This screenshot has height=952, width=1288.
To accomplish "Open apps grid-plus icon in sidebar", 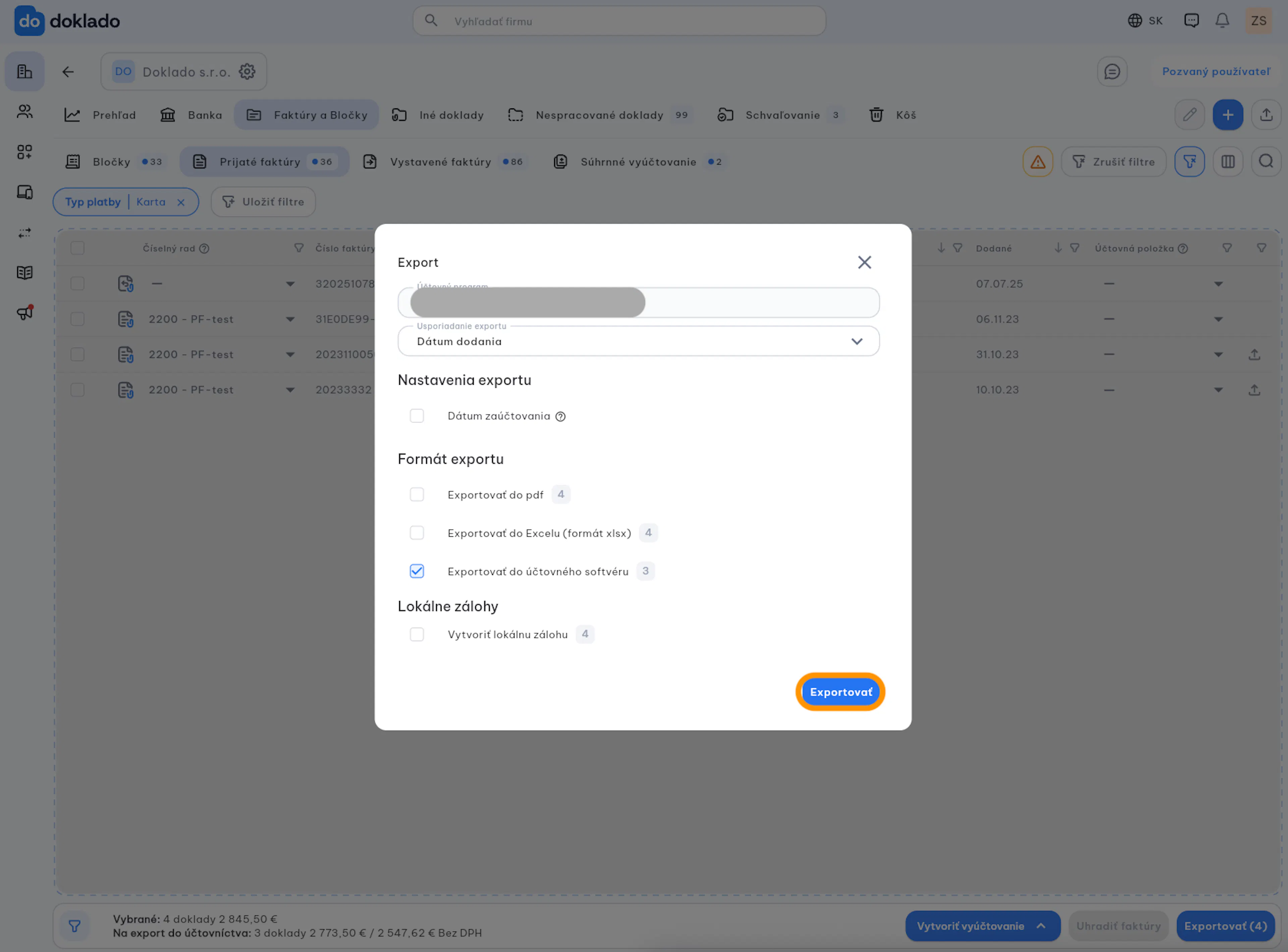I will tap(24, 152).
